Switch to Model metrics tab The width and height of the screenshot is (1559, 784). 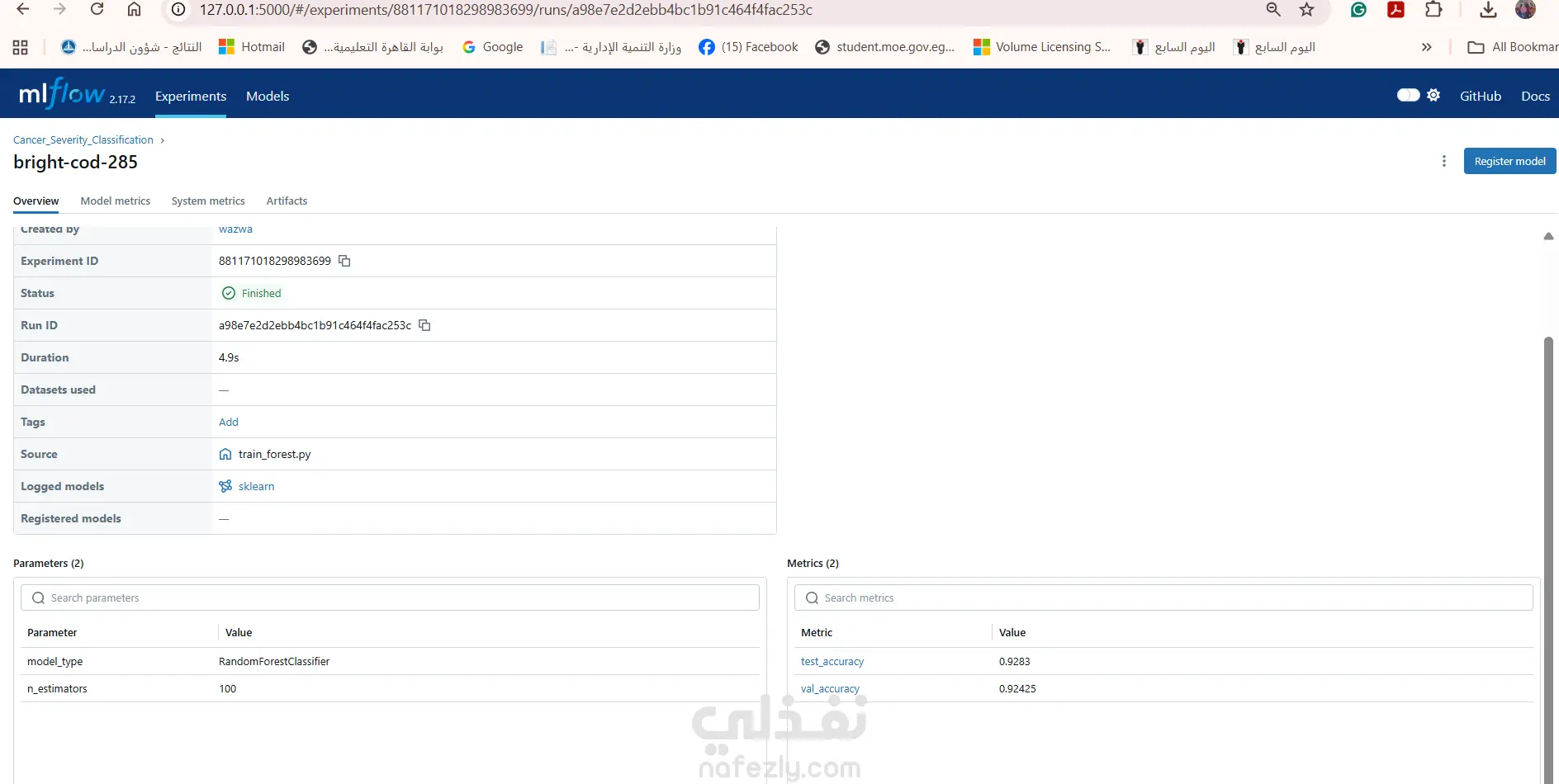click(116, 201)
